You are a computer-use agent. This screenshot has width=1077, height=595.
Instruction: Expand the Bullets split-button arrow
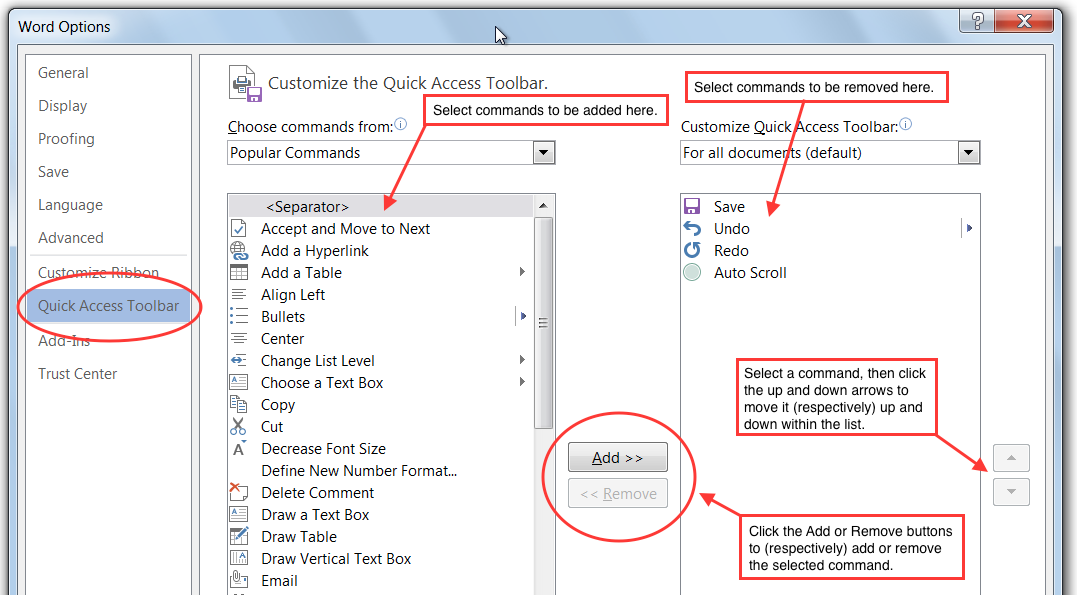523,316
